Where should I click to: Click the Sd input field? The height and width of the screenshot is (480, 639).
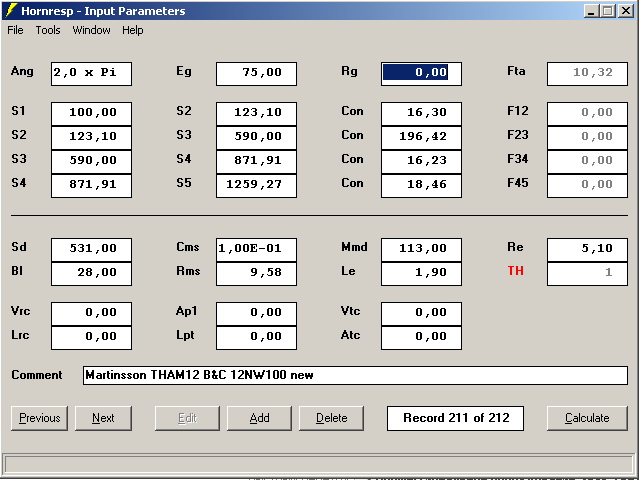(x=91, y=248)
